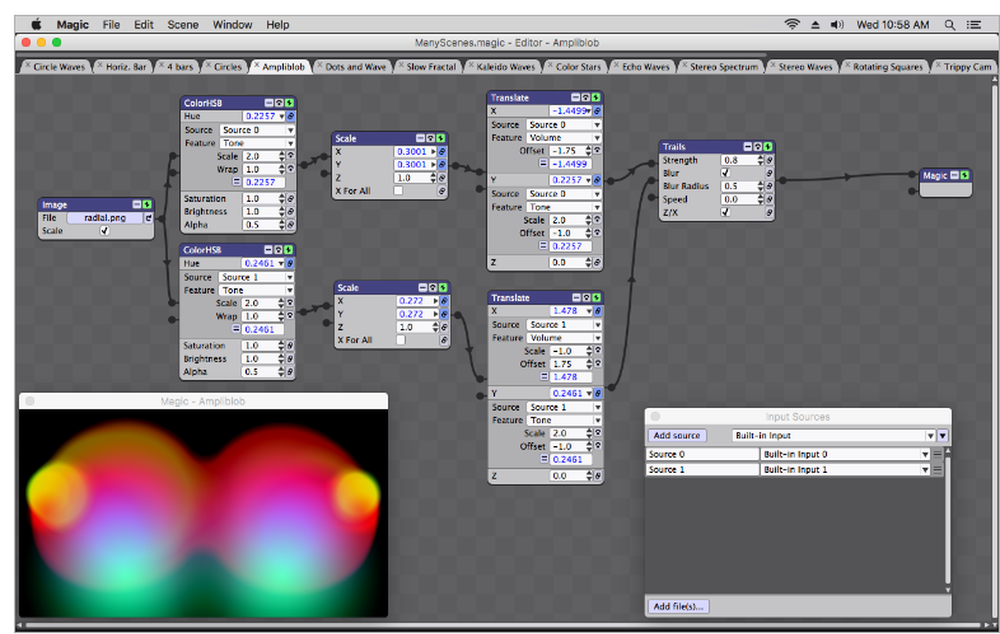Click the Add source button
Image resolution: width=1000 pixels, height=634 pixels.
click(677, 436)
